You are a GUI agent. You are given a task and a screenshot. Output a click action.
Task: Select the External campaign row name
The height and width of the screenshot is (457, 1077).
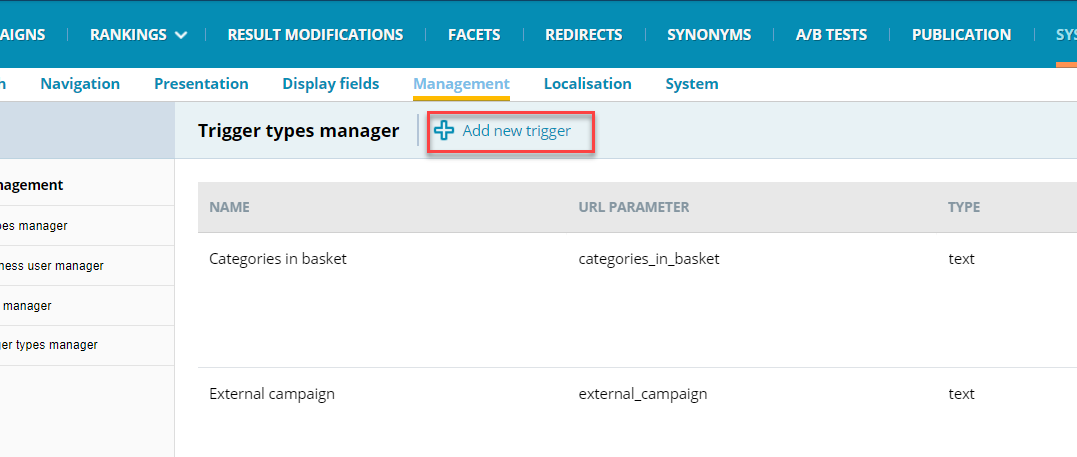point(272,394)
